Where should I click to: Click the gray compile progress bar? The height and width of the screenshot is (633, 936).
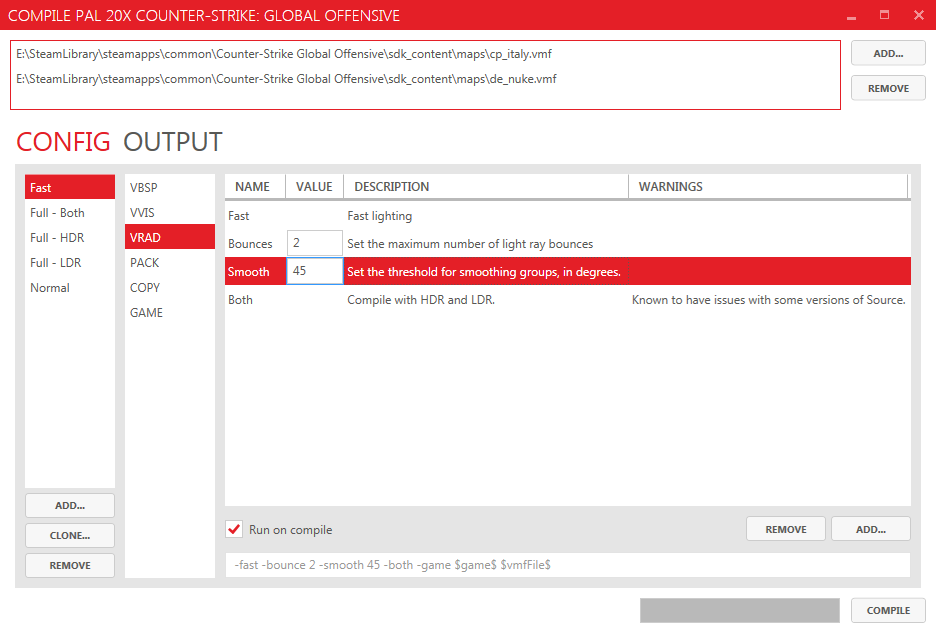click(x=740, y=610)
